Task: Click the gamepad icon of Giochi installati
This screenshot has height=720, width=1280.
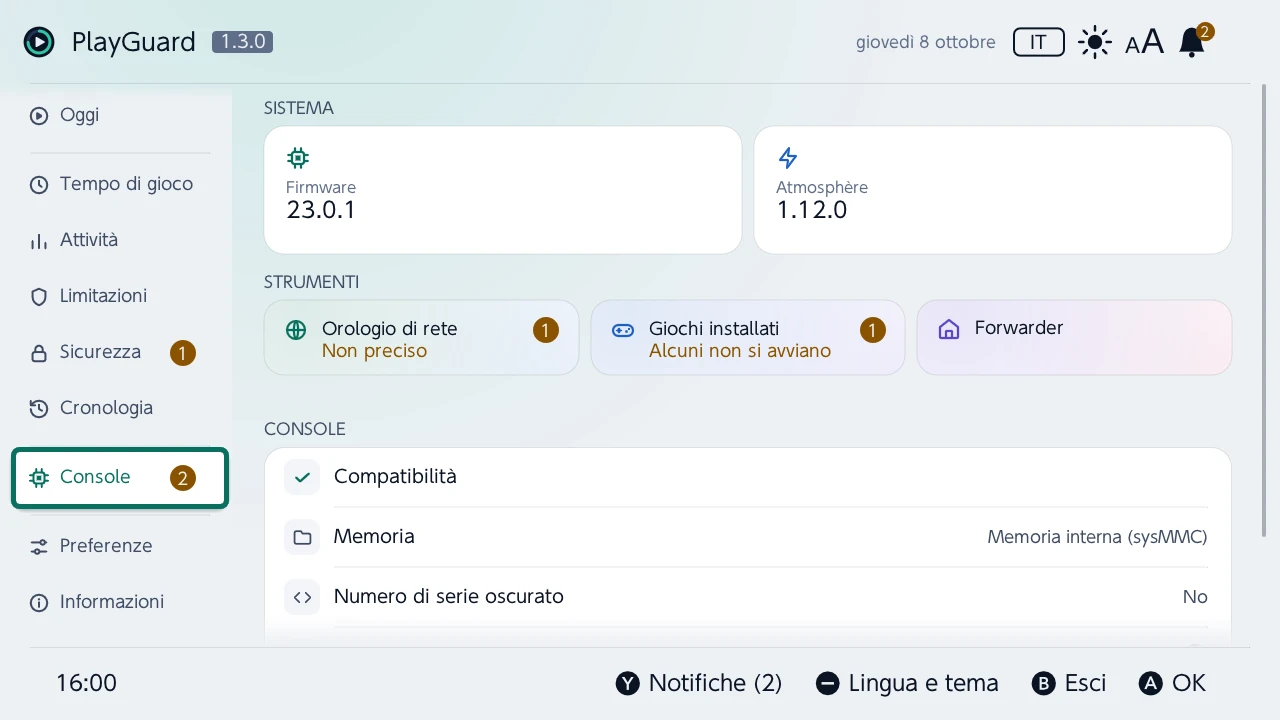Action: click(x=623, y=330)
